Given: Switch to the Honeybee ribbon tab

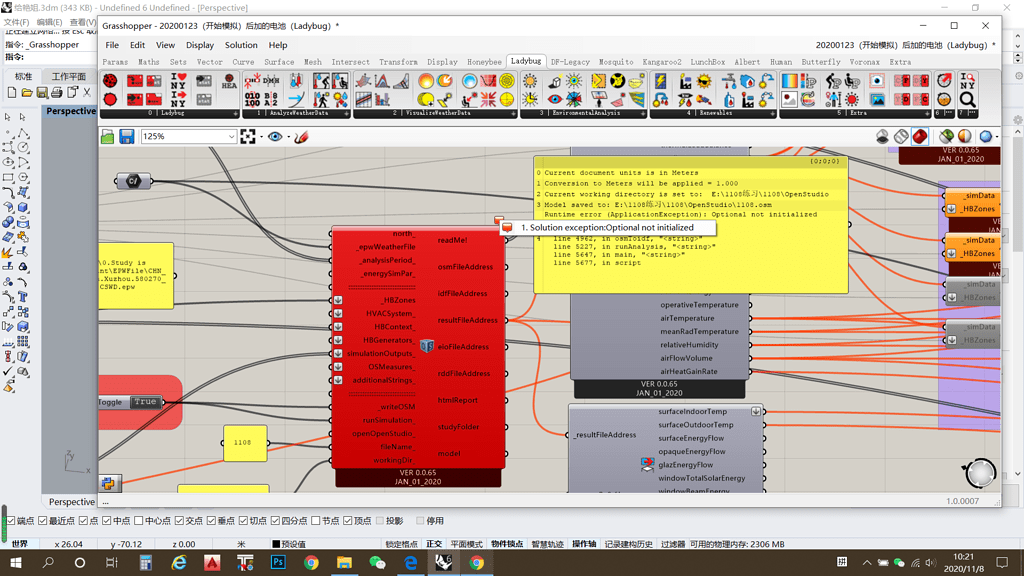Looking at the screenshot, I should 484,61.
